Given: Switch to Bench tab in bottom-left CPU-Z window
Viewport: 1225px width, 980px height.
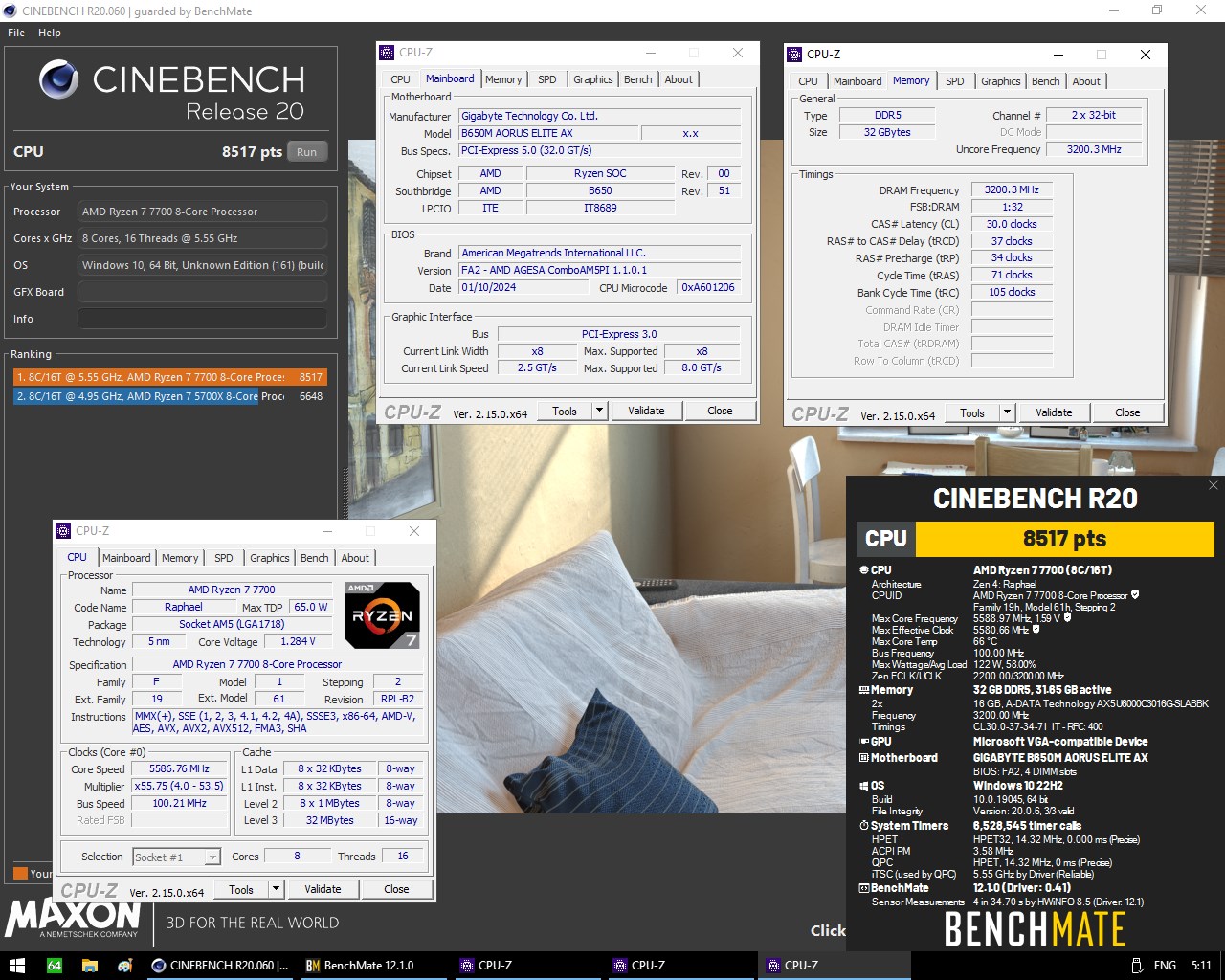Looking at the screenshot, I should [x=315, y=558].
